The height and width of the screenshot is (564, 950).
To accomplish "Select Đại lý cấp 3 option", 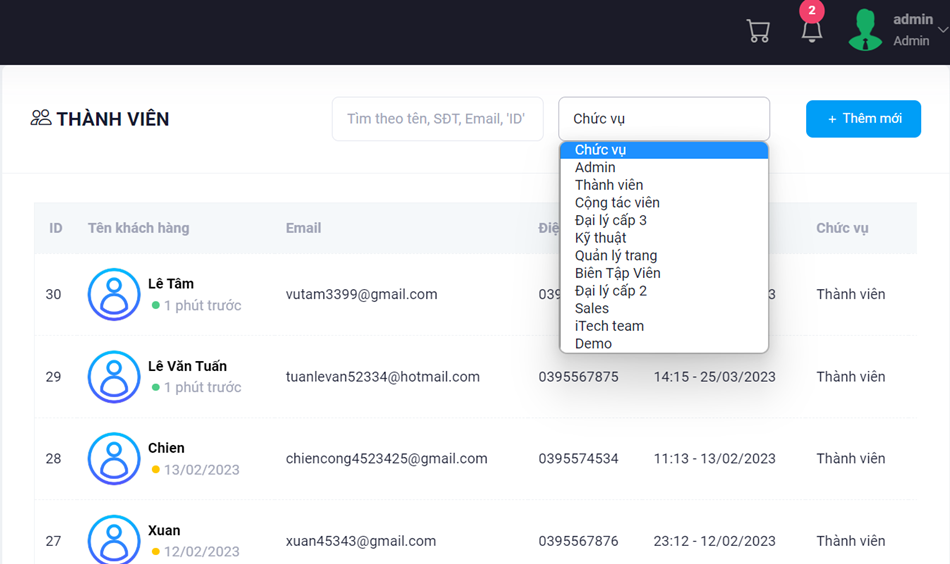I will (611, 220).
